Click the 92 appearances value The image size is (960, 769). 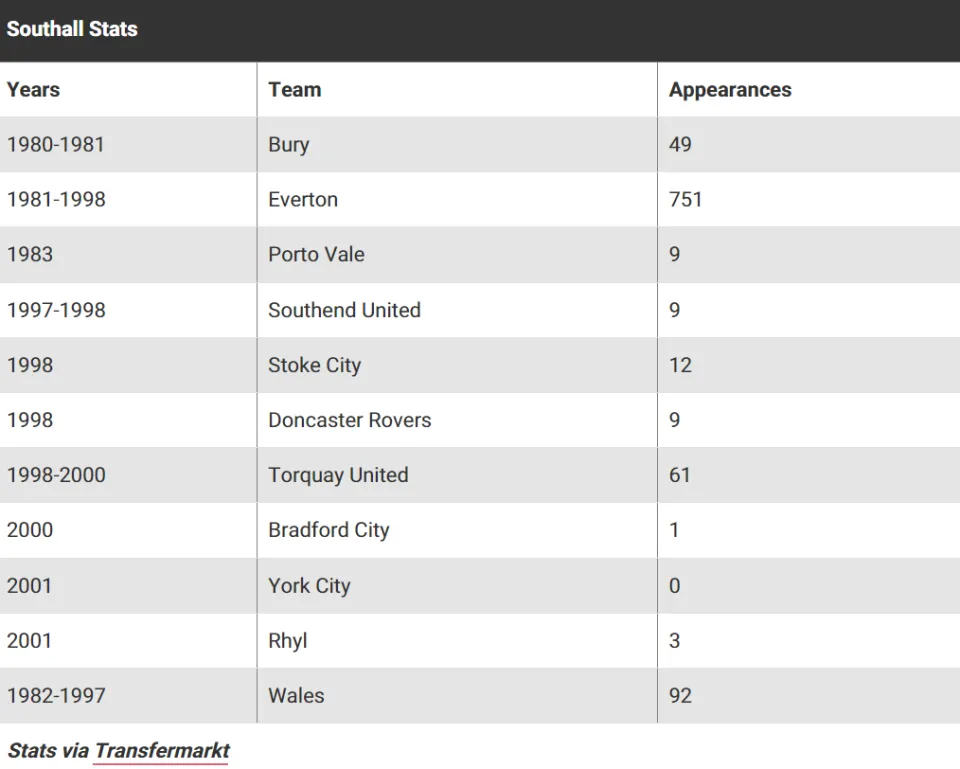[x=680, y=696]
